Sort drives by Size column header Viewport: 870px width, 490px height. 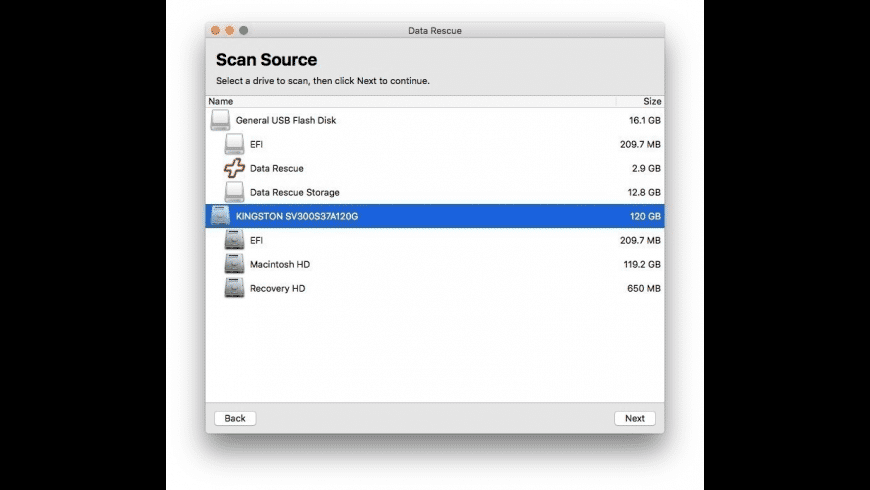(x=651, y=101)
